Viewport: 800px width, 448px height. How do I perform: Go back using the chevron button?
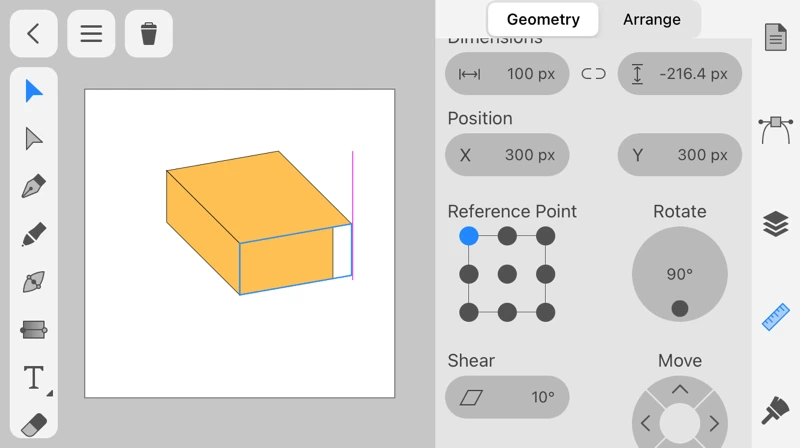(x=34, y=34)
